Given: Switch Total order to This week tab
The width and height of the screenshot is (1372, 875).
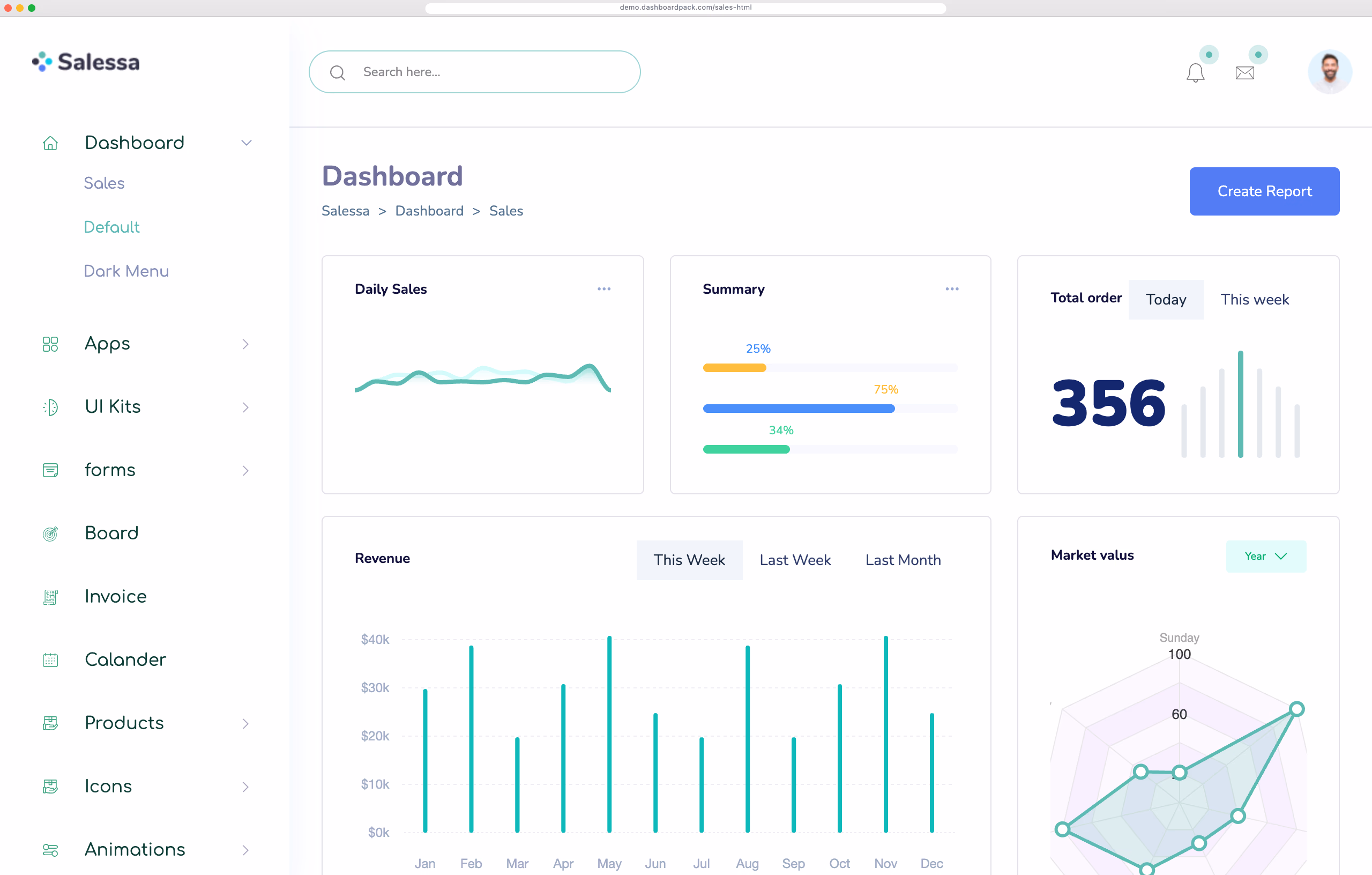Looking at the screenshot, I should pos(1254,299).
